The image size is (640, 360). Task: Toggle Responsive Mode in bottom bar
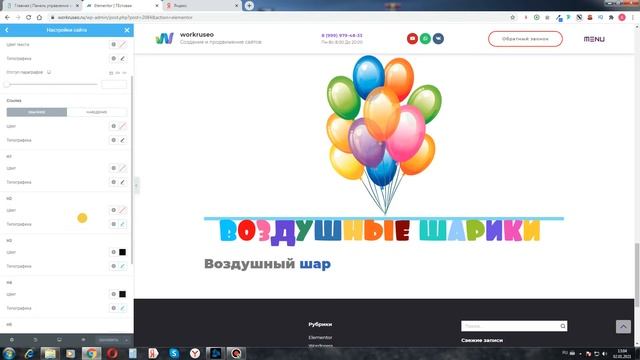click(x=59, y=340)
